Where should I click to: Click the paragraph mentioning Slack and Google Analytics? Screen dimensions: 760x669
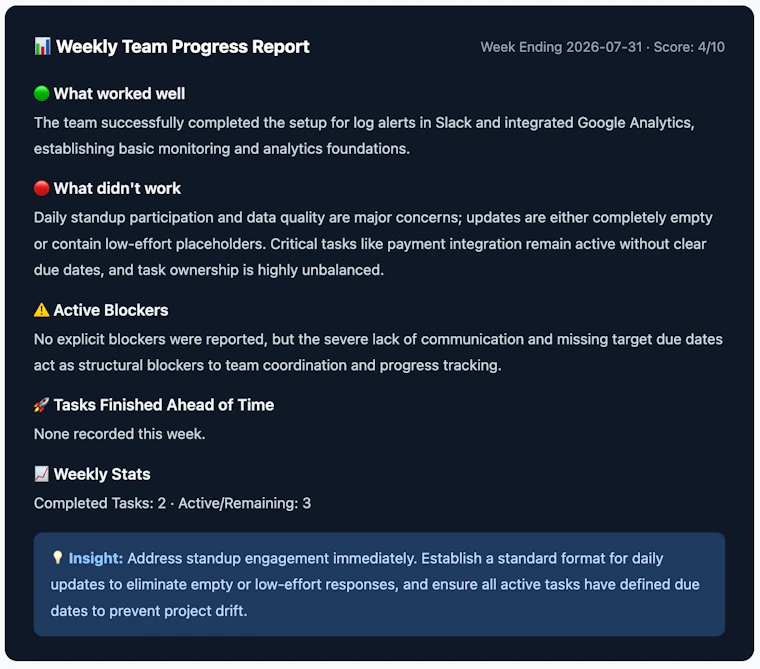pyautogui.click(x=364, y=136)
